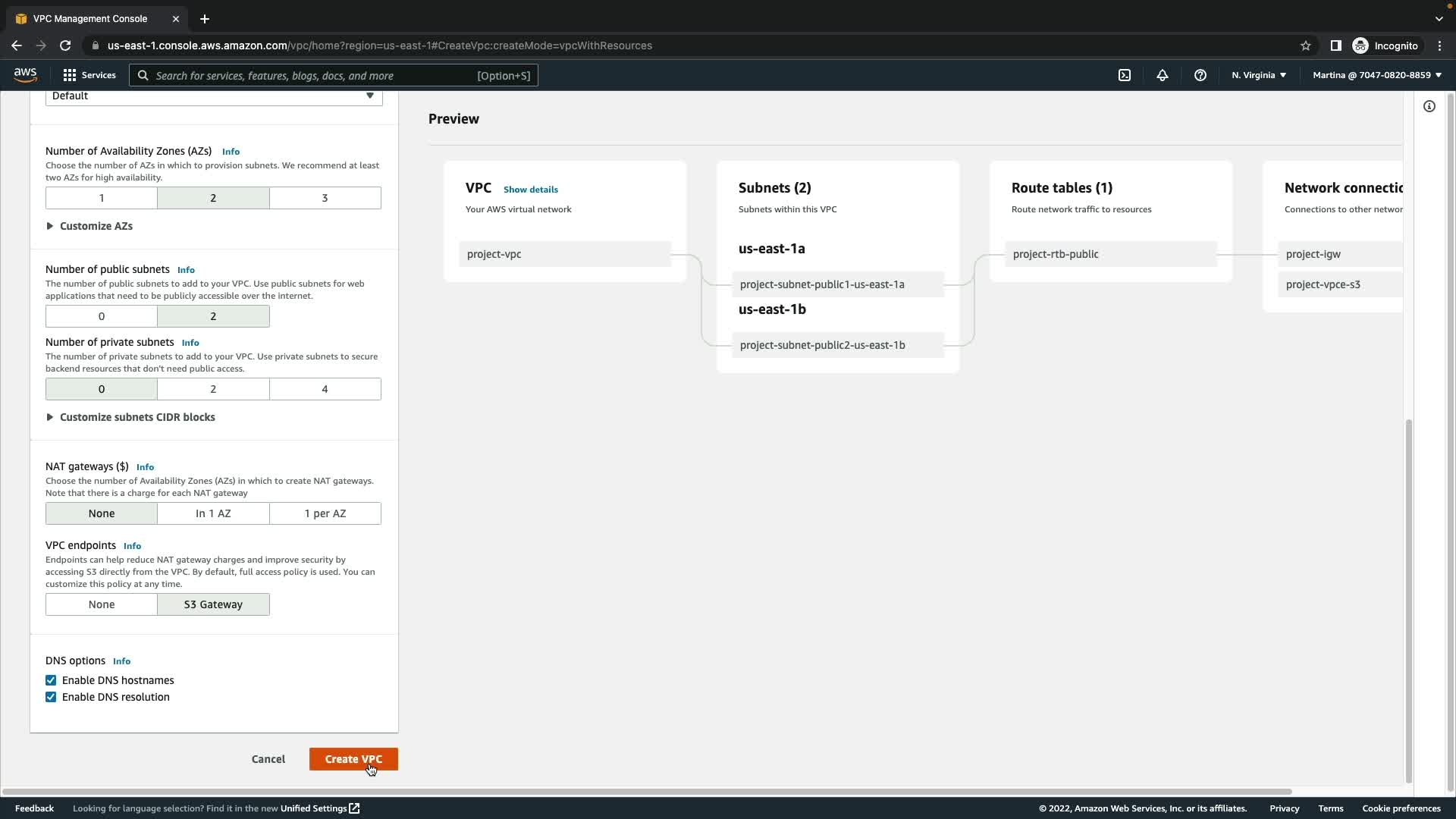This screenshot has height=819, width=1456.
Task: Open the info panel icon at right edge
Action: tap(1429, 106)
